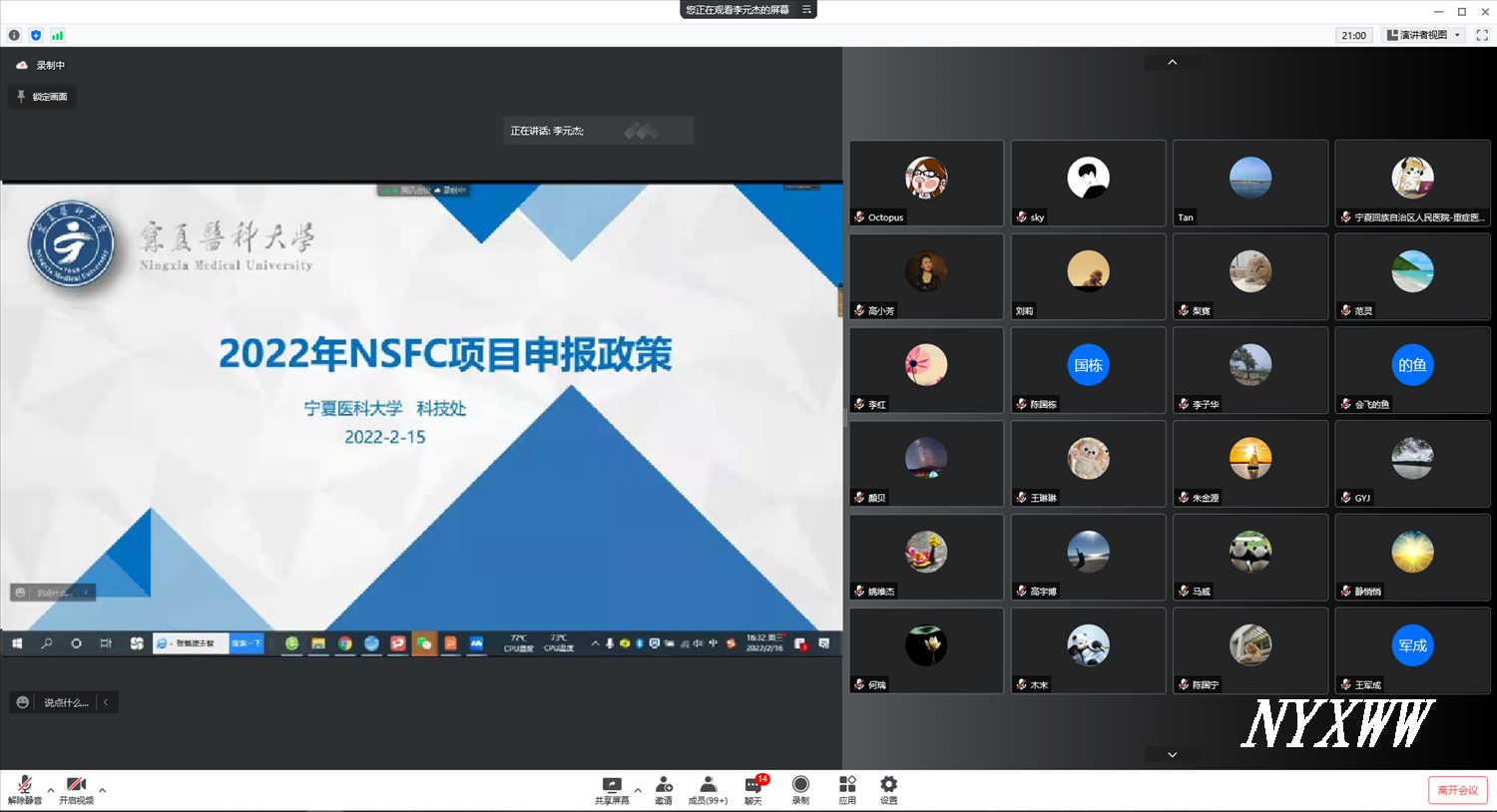The height and width of the screenshot is (812, 1497).
Task: Open the menu on the screen-viewing banner
Action: point(806,10)
